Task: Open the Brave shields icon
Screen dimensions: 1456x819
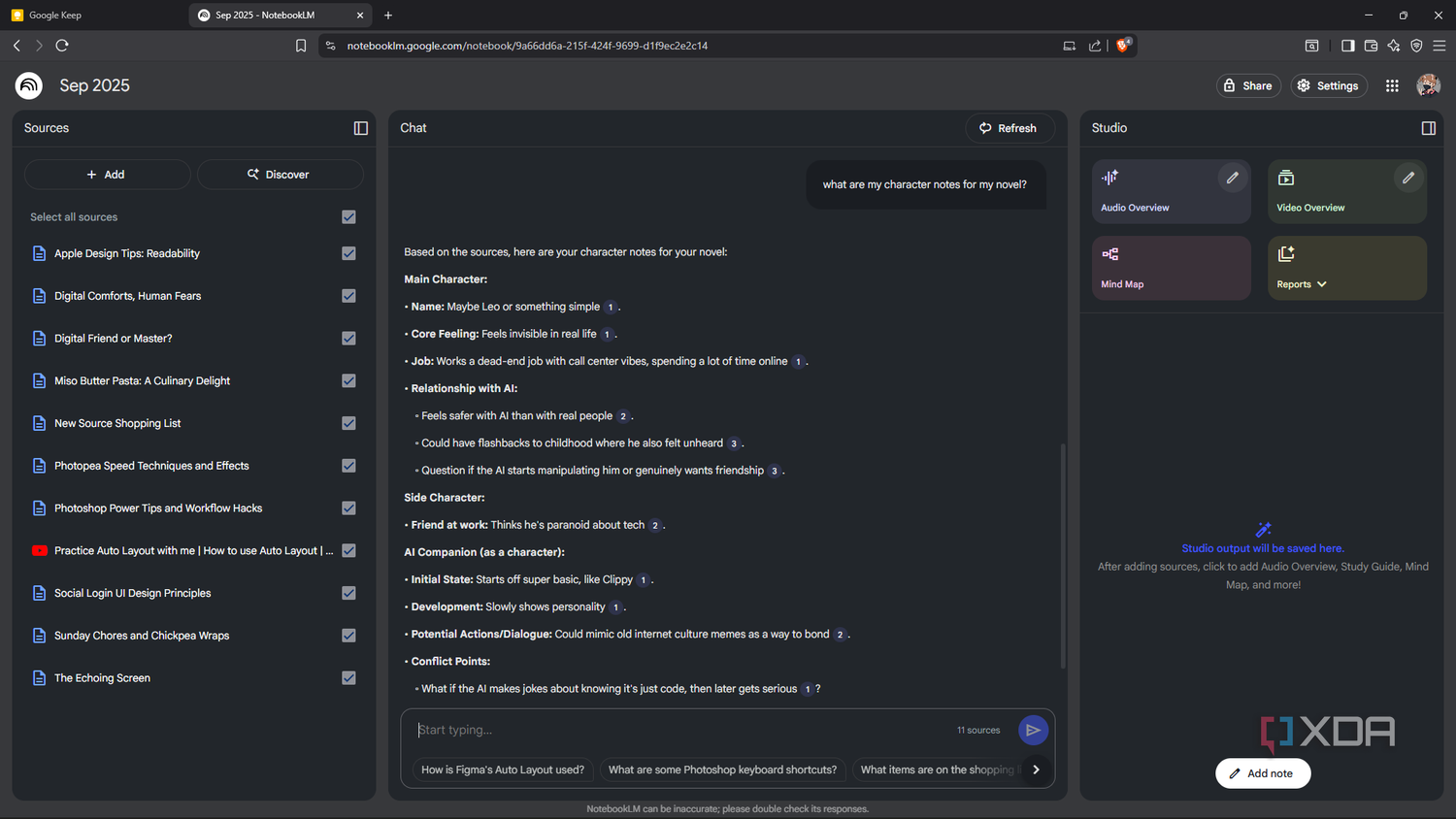Action: pyautogui.click(x=1123, y=45)
